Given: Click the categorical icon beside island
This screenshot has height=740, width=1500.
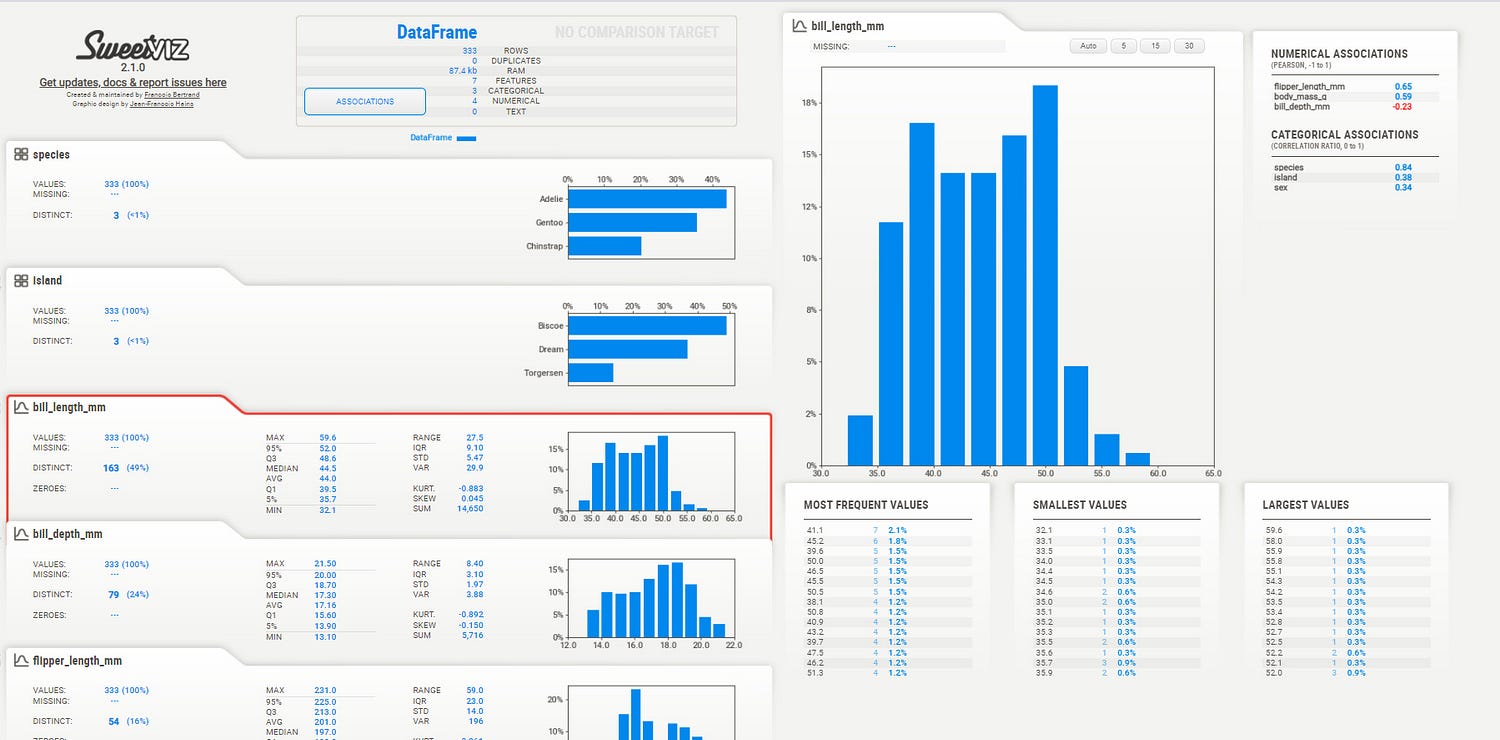Looking at the screenshot, I should point(21,281).
